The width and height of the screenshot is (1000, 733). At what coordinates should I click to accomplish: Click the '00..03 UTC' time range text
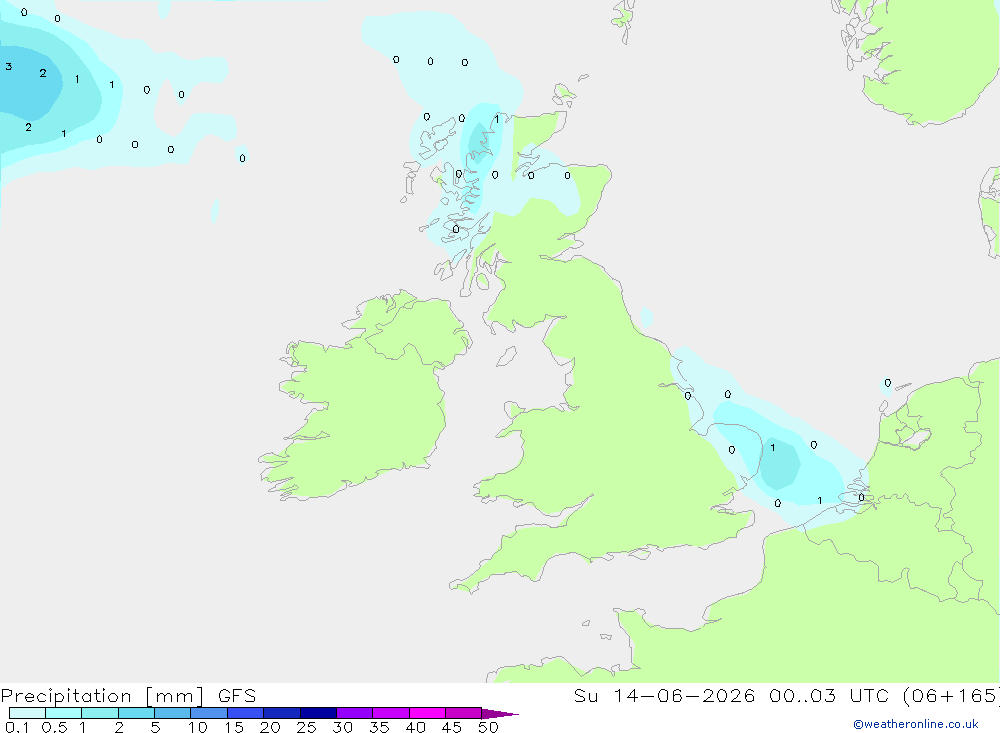[x=829, y=695]
